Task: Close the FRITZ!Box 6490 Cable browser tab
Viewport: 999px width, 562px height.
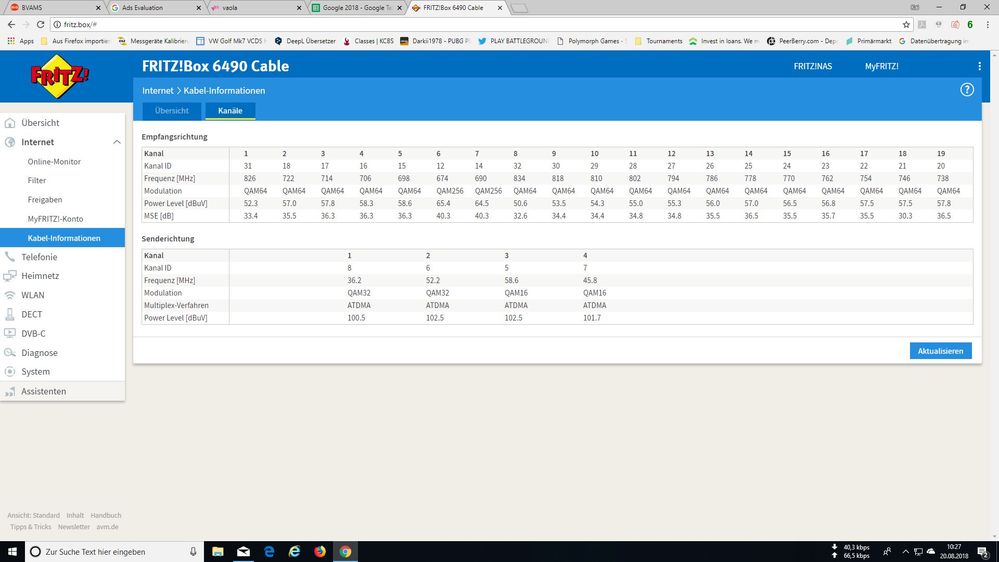Action: pyautogui.click(x=500, y=8)
